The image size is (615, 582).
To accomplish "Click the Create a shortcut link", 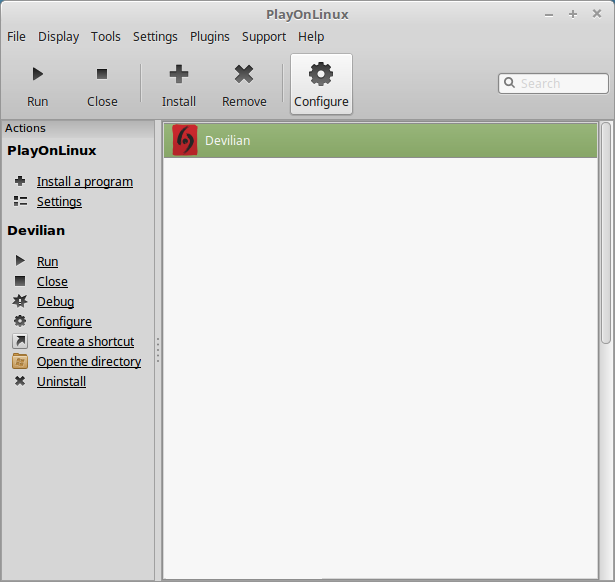I will tap(86, 341).
